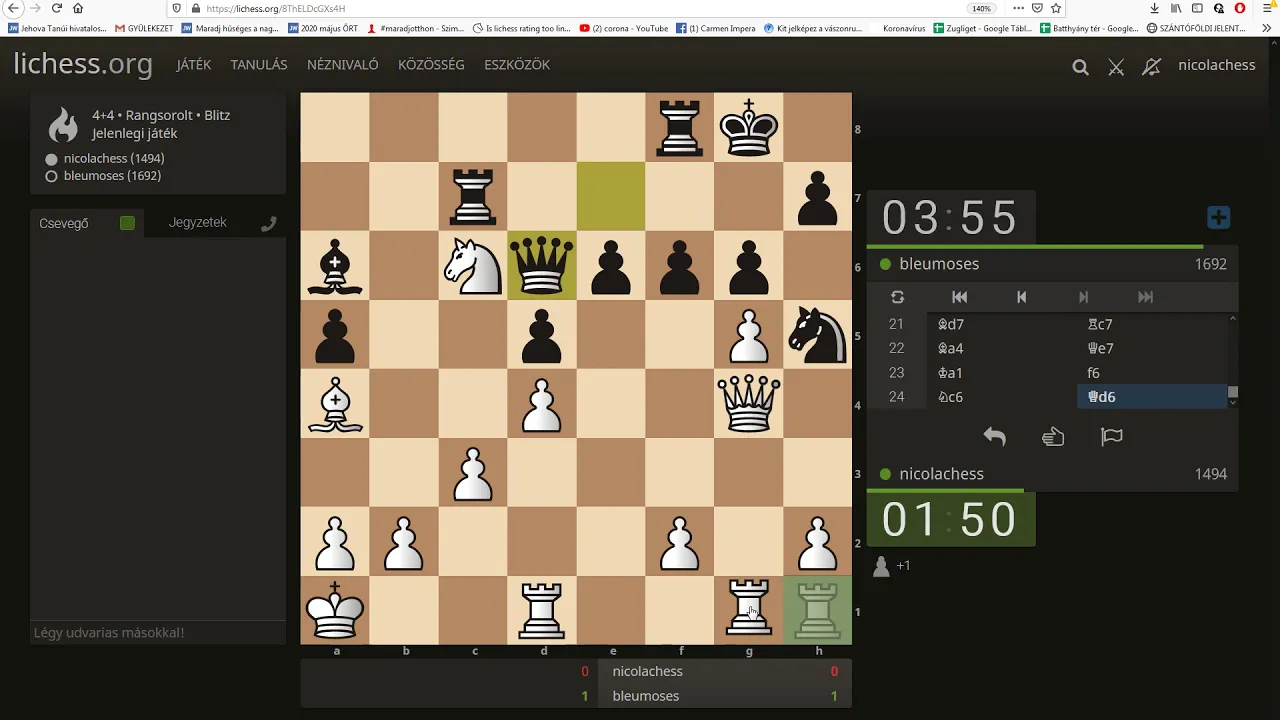The width and height of the screenshot is (1280, 720).
Task: Open nicolachess (1494) profile in game info
Action: [x=114, y=158]
